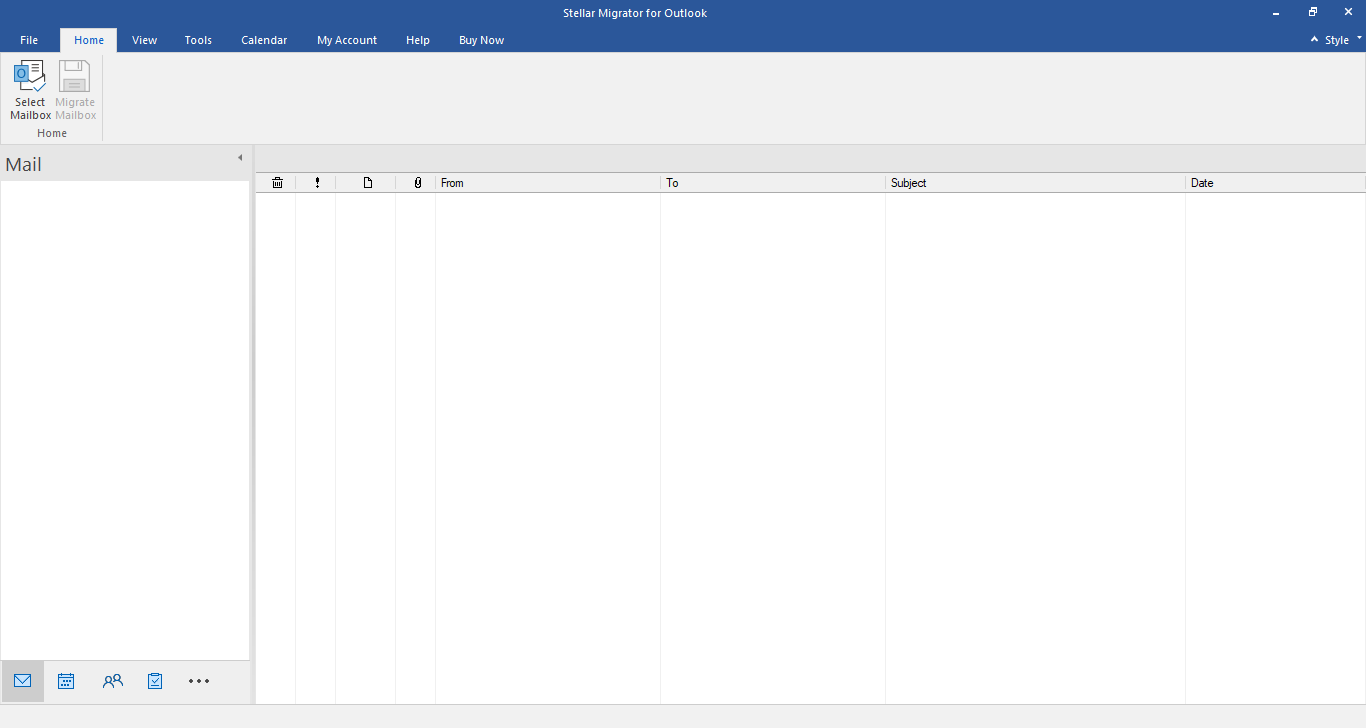This screenshot has width=1366, height=728.
Task: Open the Tools ribbon tab
Action: 198,40
